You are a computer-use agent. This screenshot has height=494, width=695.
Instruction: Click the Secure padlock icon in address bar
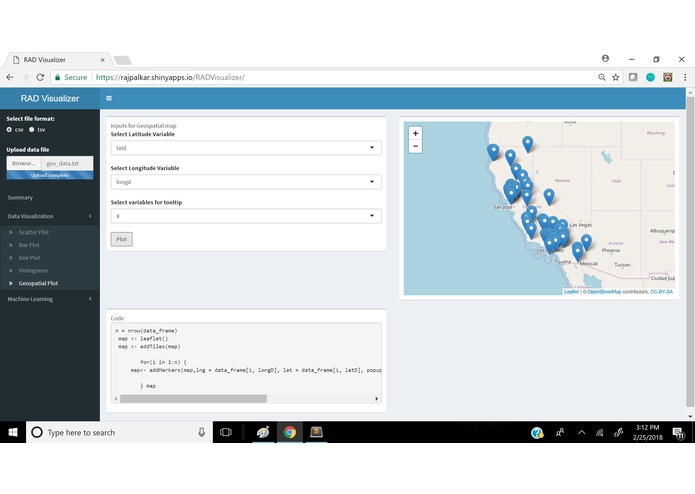57,77
